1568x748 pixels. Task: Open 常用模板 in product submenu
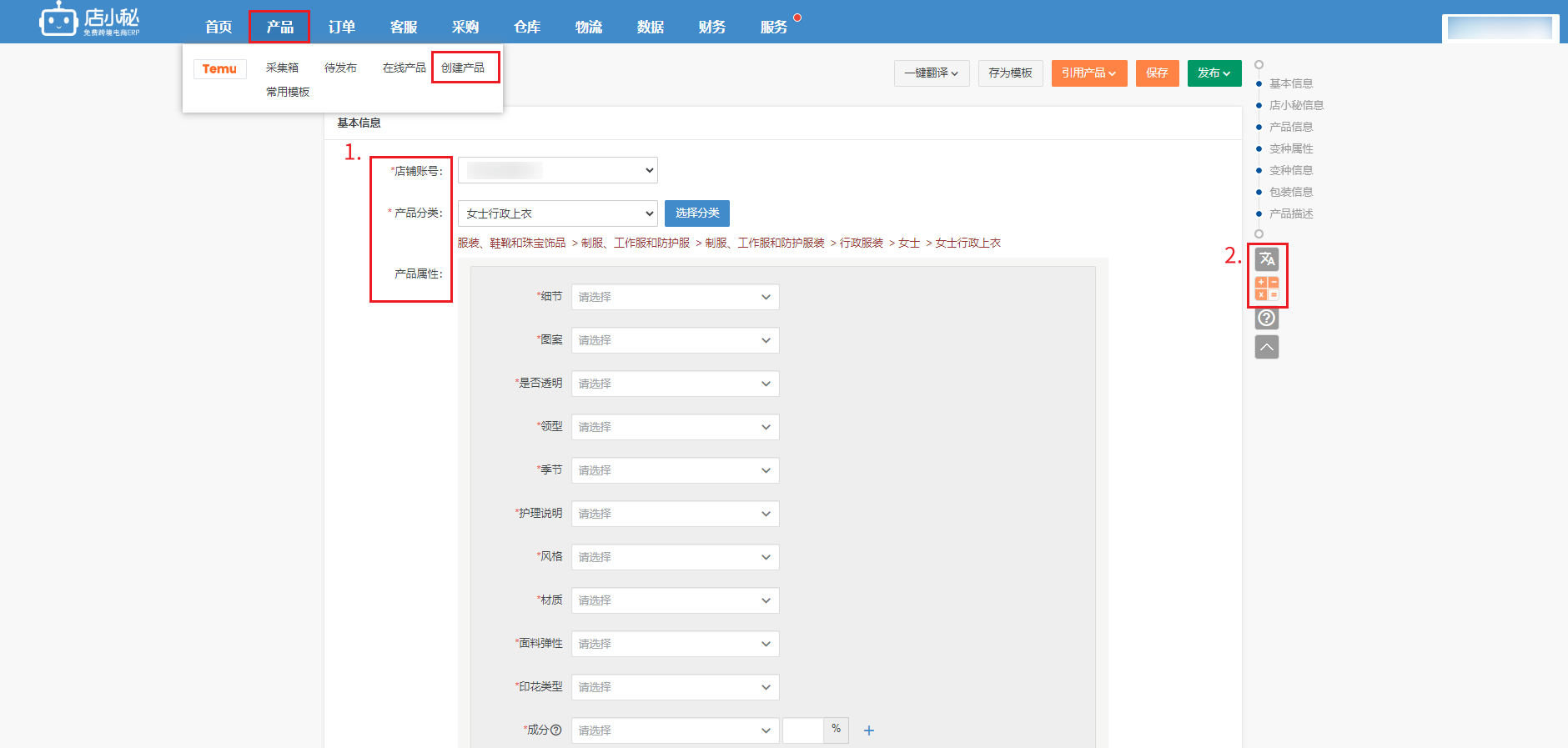[x=288, y=92]
